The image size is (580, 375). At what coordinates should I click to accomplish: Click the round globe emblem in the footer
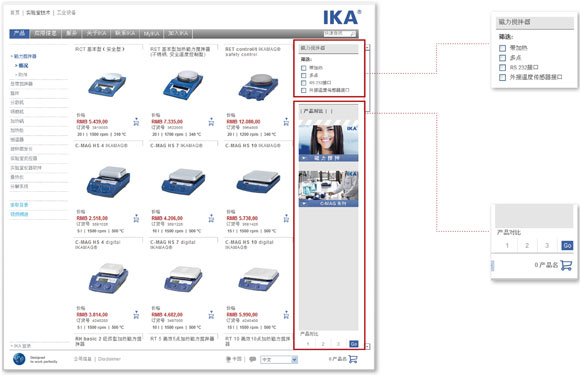19,359
